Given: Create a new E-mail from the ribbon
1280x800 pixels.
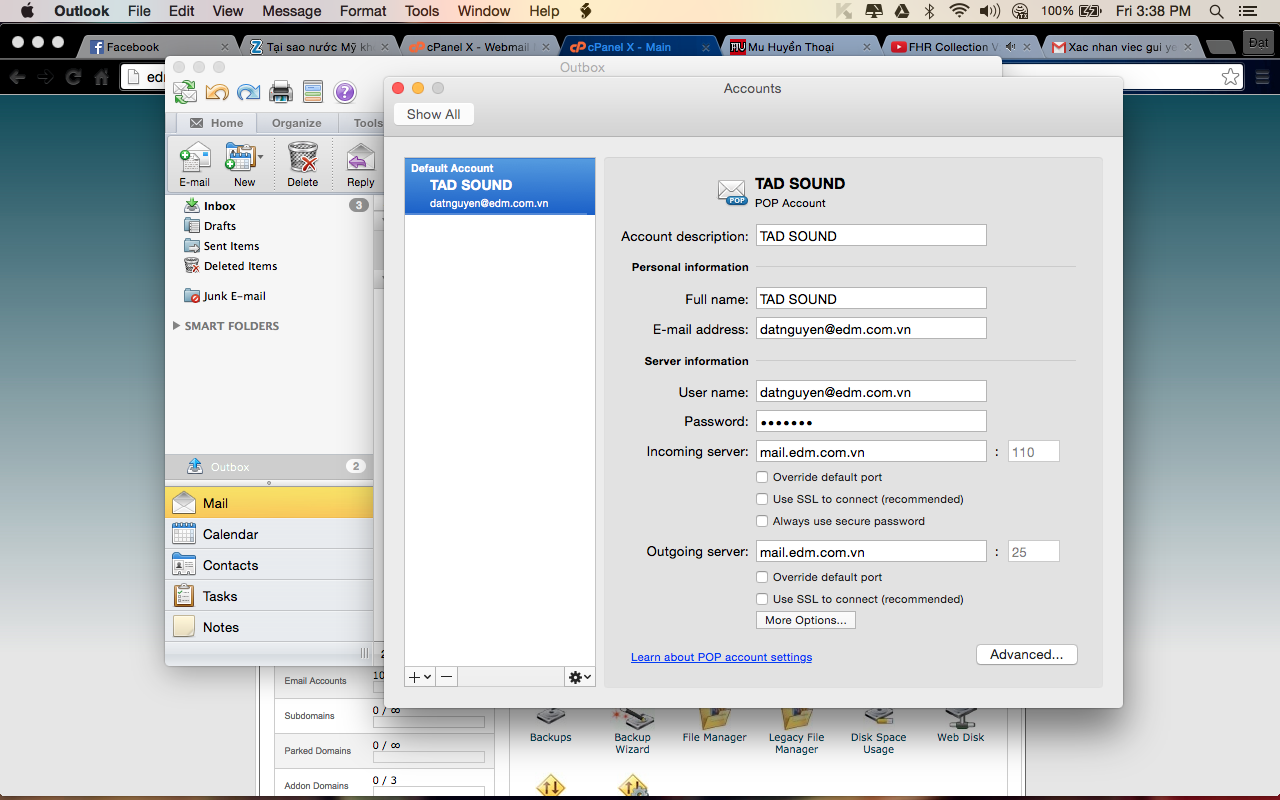Looking at the screenshot, I should click(194, 165).
